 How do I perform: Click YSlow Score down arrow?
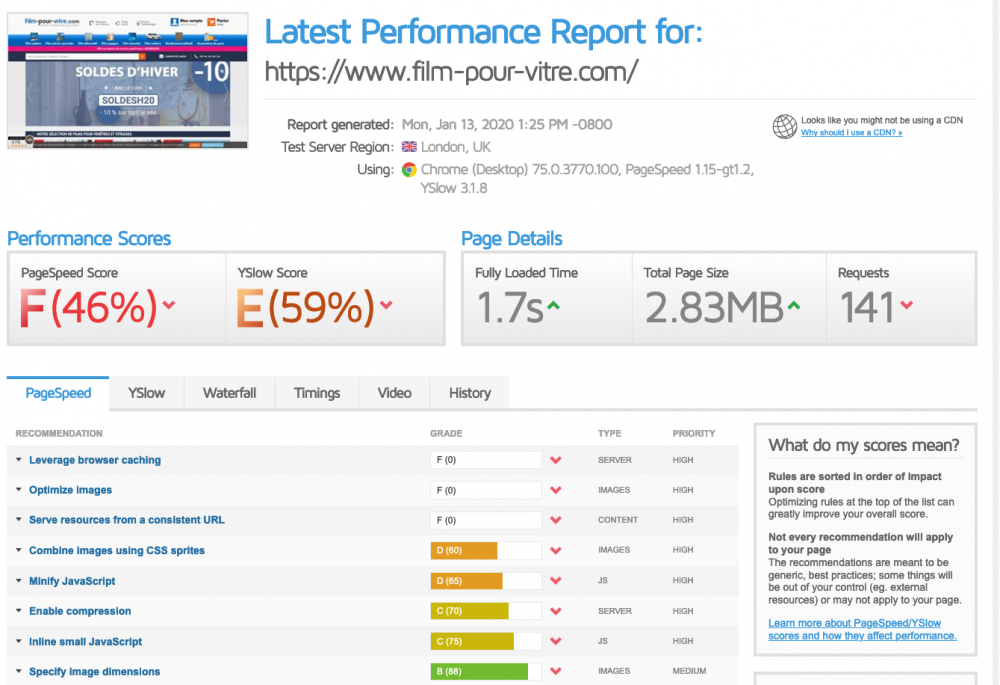coord(386,305)
